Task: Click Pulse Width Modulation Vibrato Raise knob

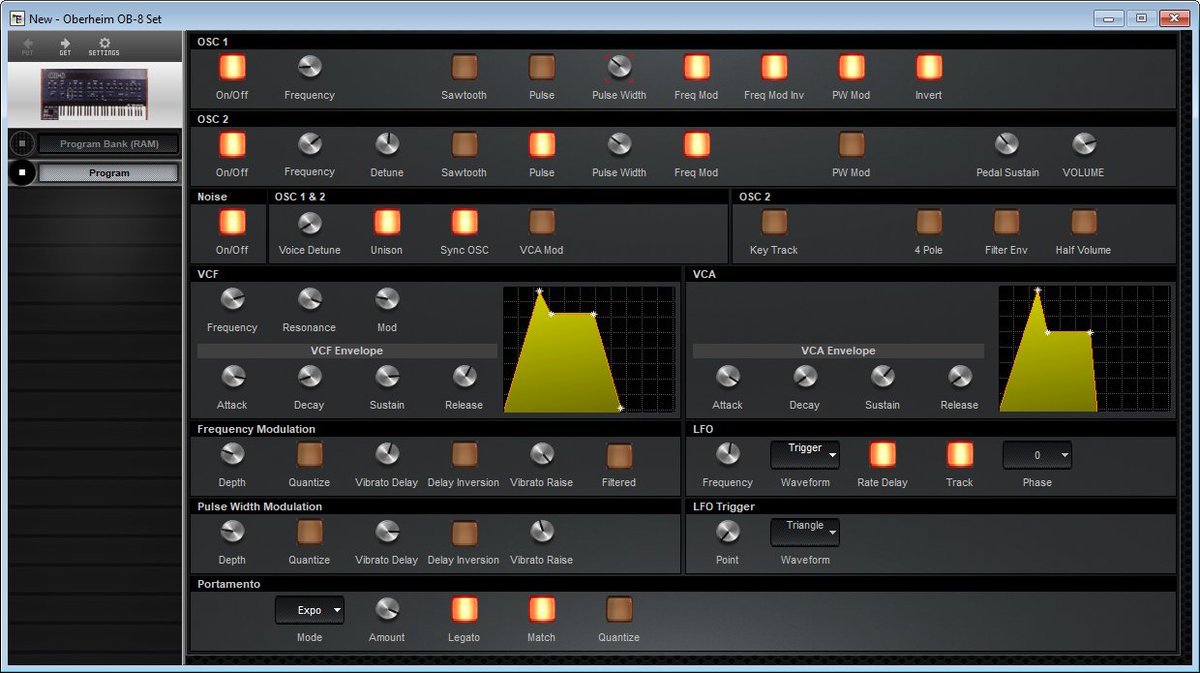Action: [x=542, y=532]
